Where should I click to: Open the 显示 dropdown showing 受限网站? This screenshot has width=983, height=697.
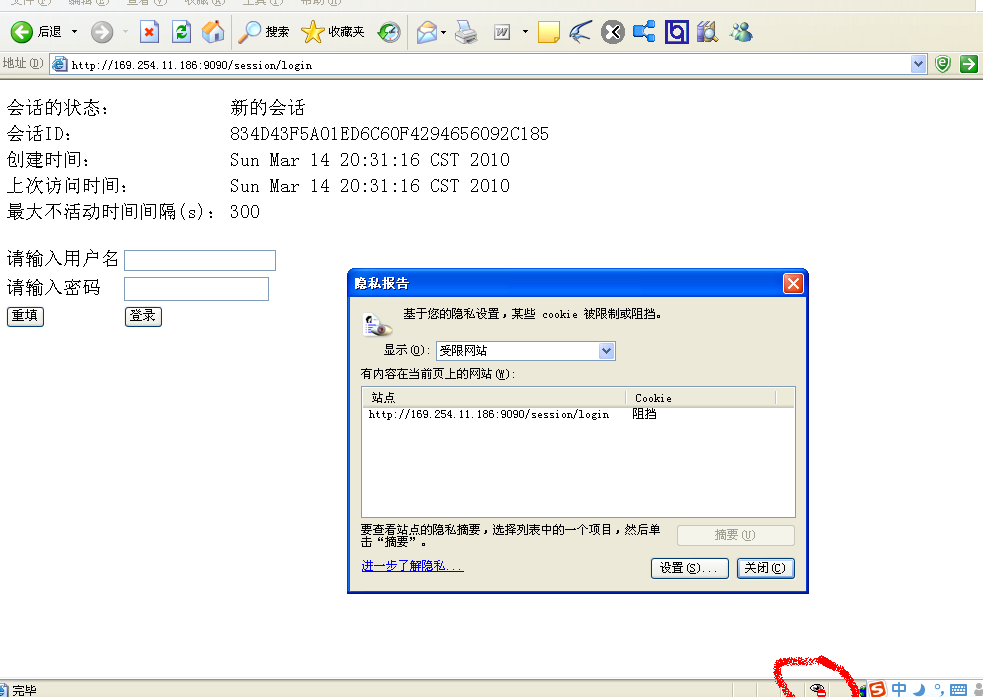tap(525, 350)
